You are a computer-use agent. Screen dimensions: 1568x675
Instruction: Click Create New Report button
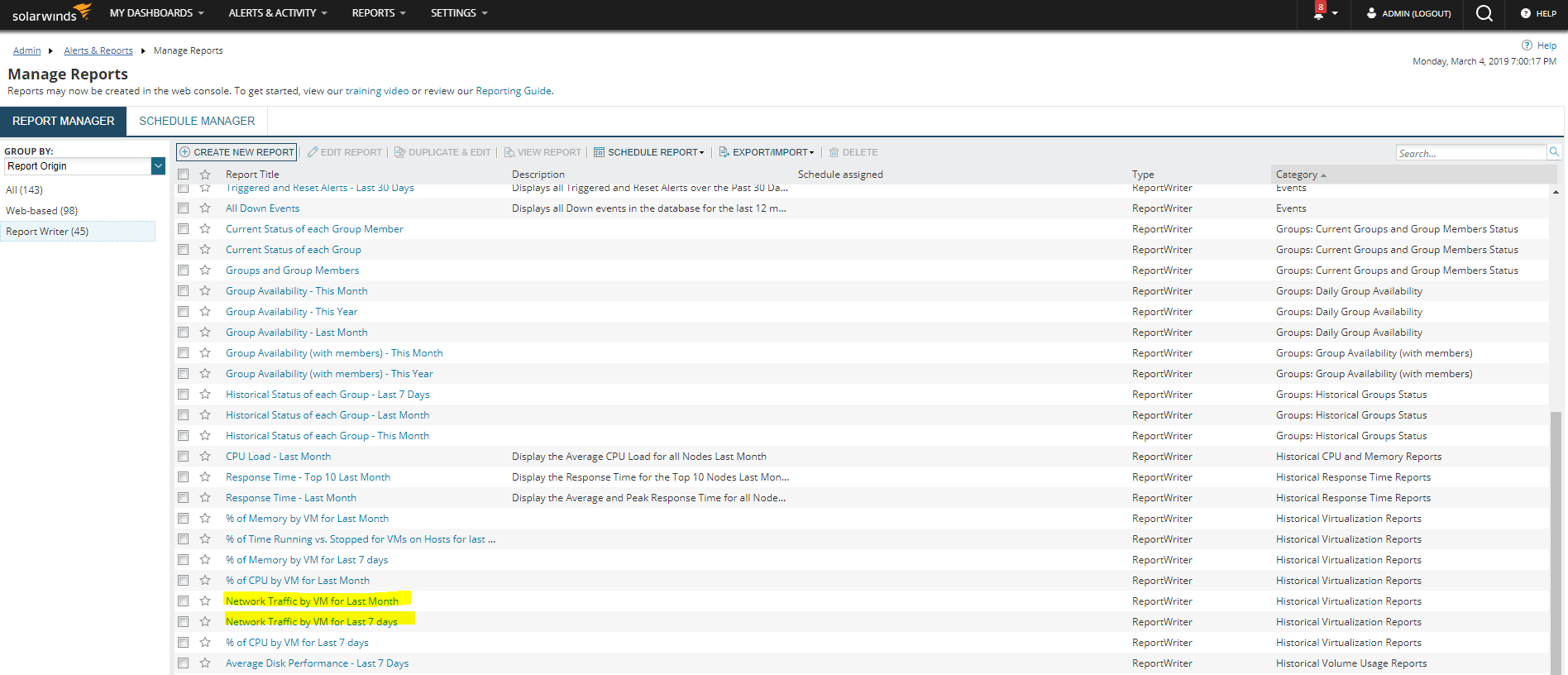coord(237,152)
